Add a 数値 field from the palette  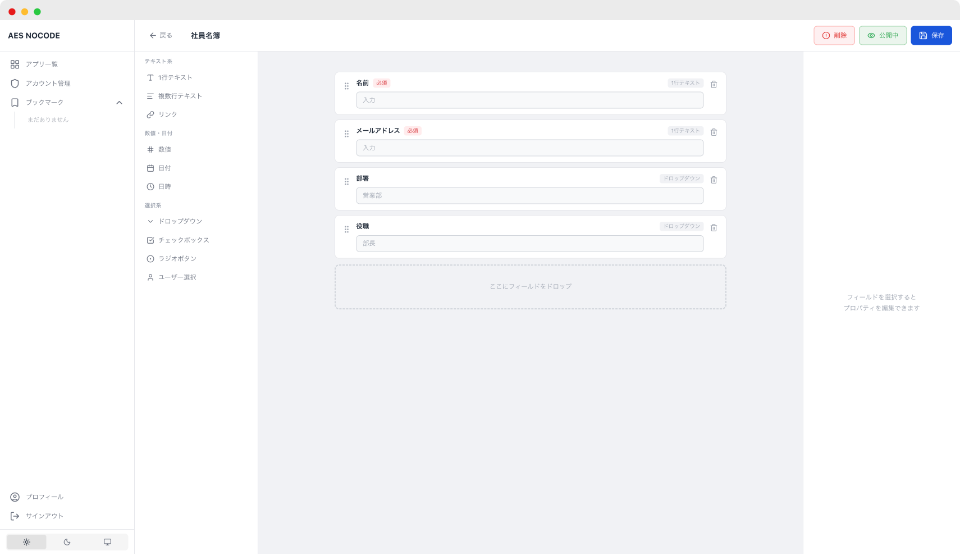click(x=166, y=149)
